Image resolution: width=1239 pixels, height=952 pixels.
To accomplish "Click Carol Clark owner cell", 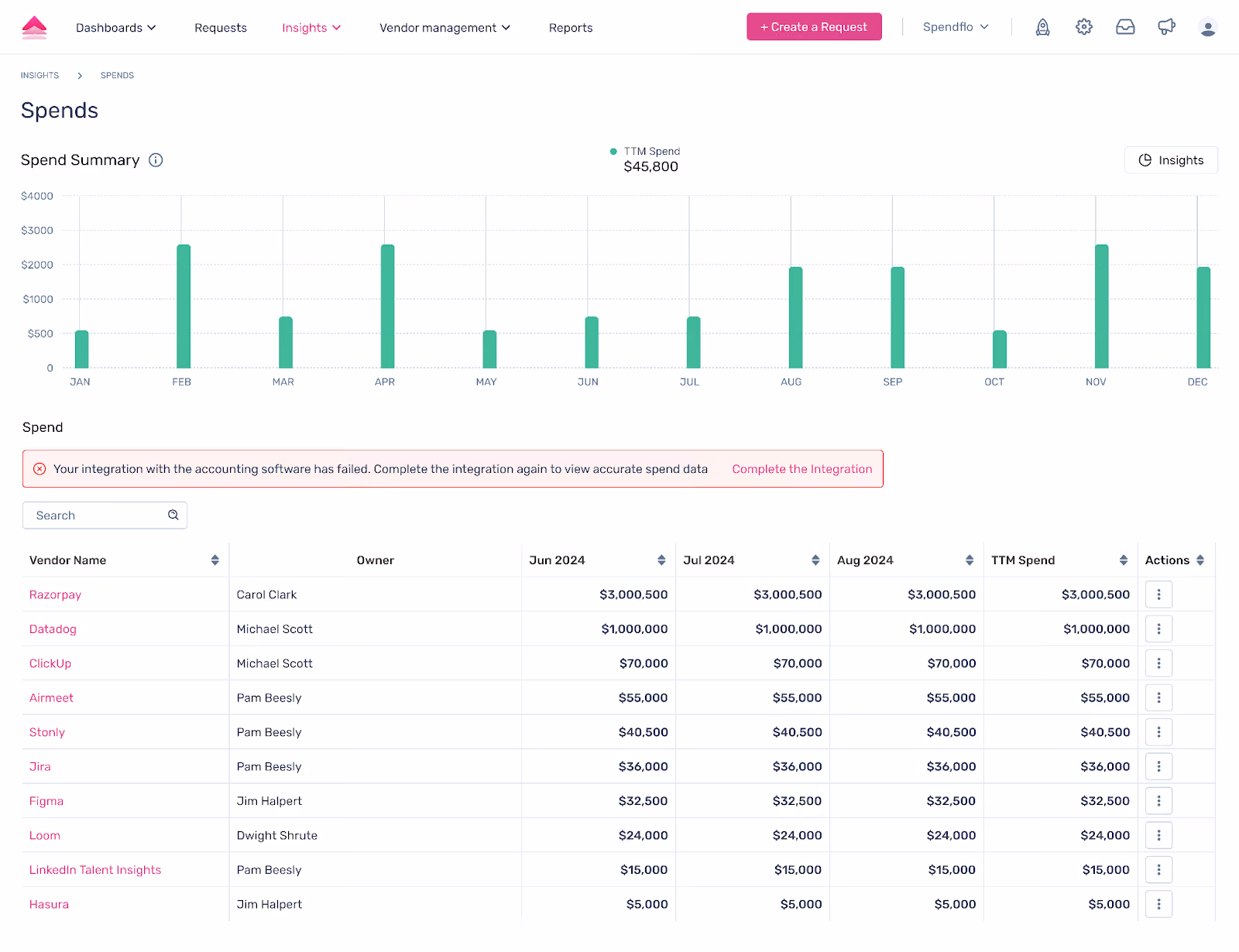I will [x=375, y=594].
